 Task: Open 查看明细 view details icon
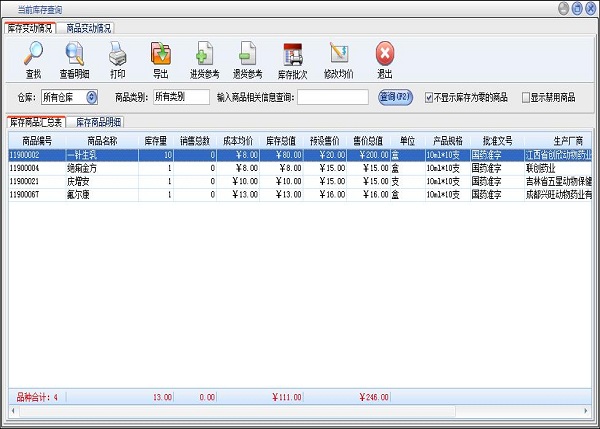click(72, 54)
